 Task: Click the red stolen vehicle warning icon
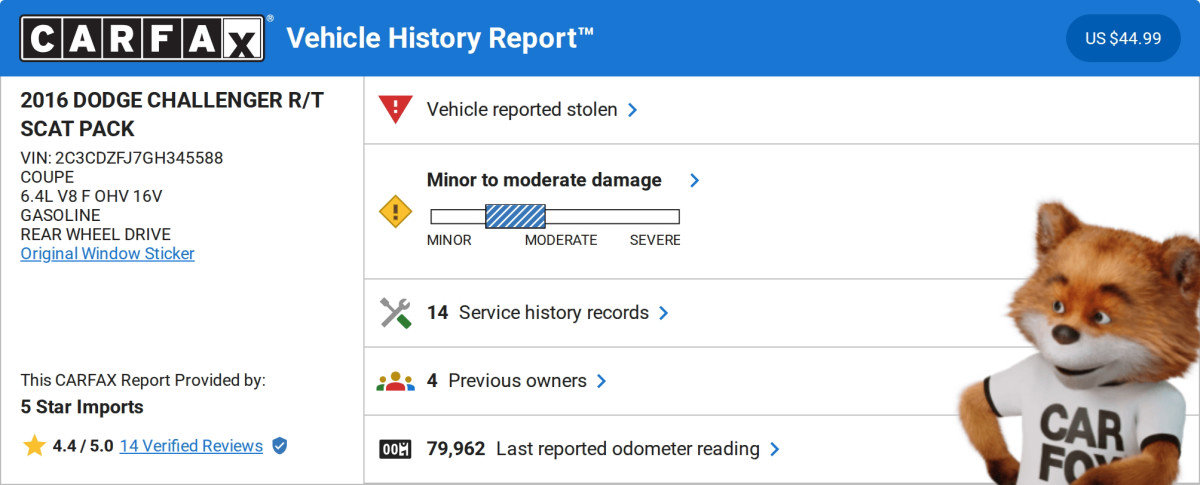(x=396, y=109)
